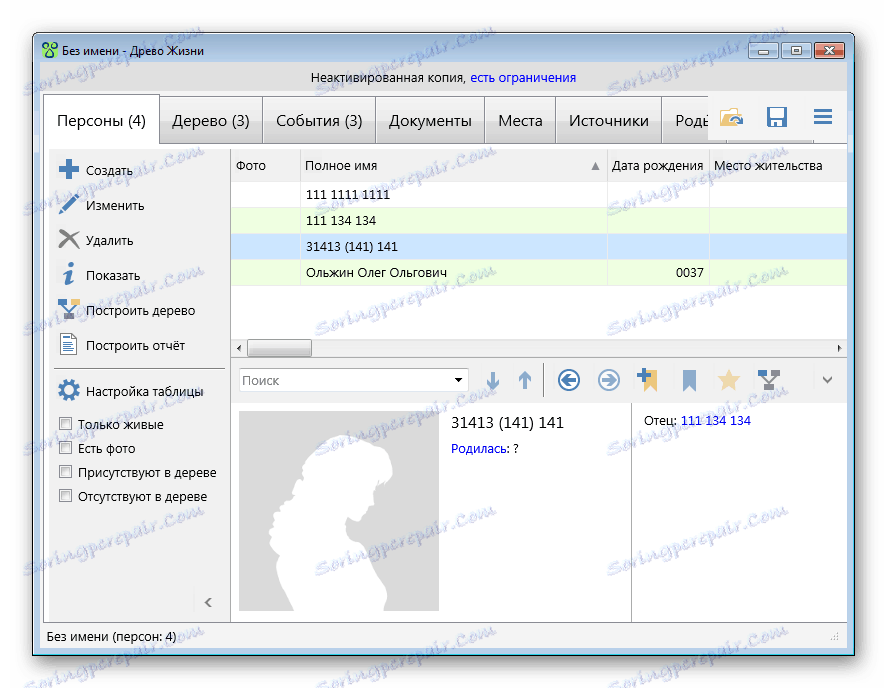This screenshot has height=688, width=887.
Task: Find previous with up arrow icon
Action: click(525, 380)
